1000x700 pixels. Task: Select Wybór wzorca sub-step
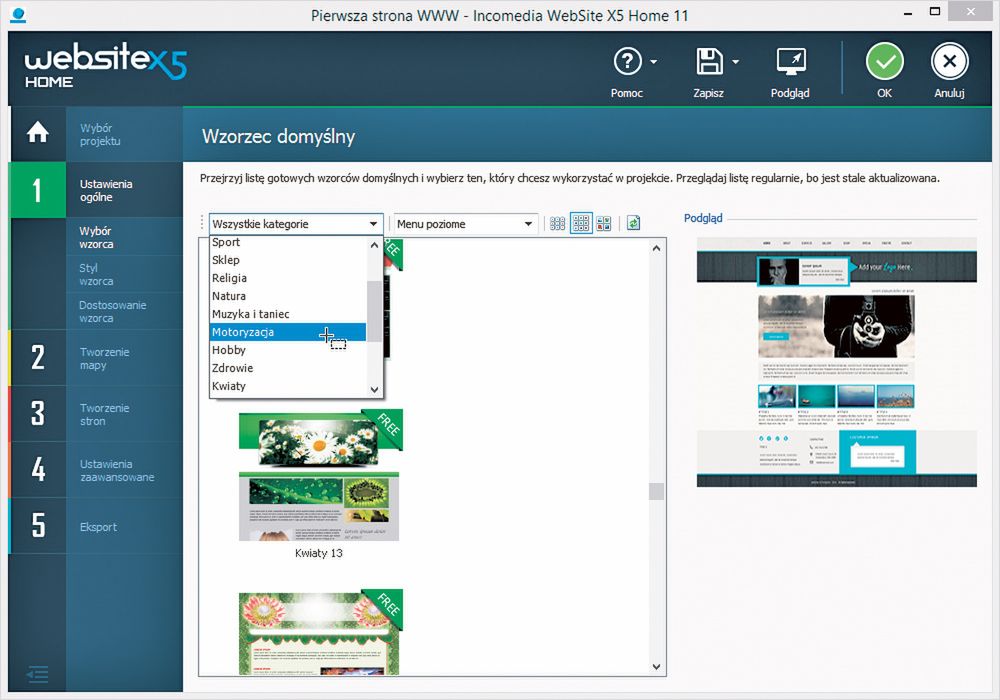click(x=124, y=237)
